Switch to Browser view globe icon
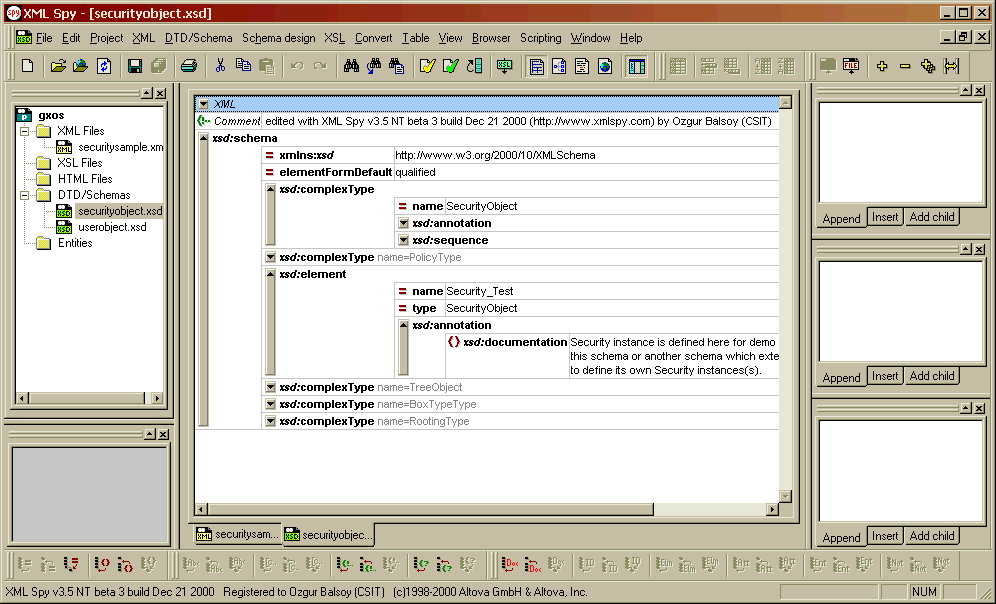 pyautogui.click(x=605, y=66)
